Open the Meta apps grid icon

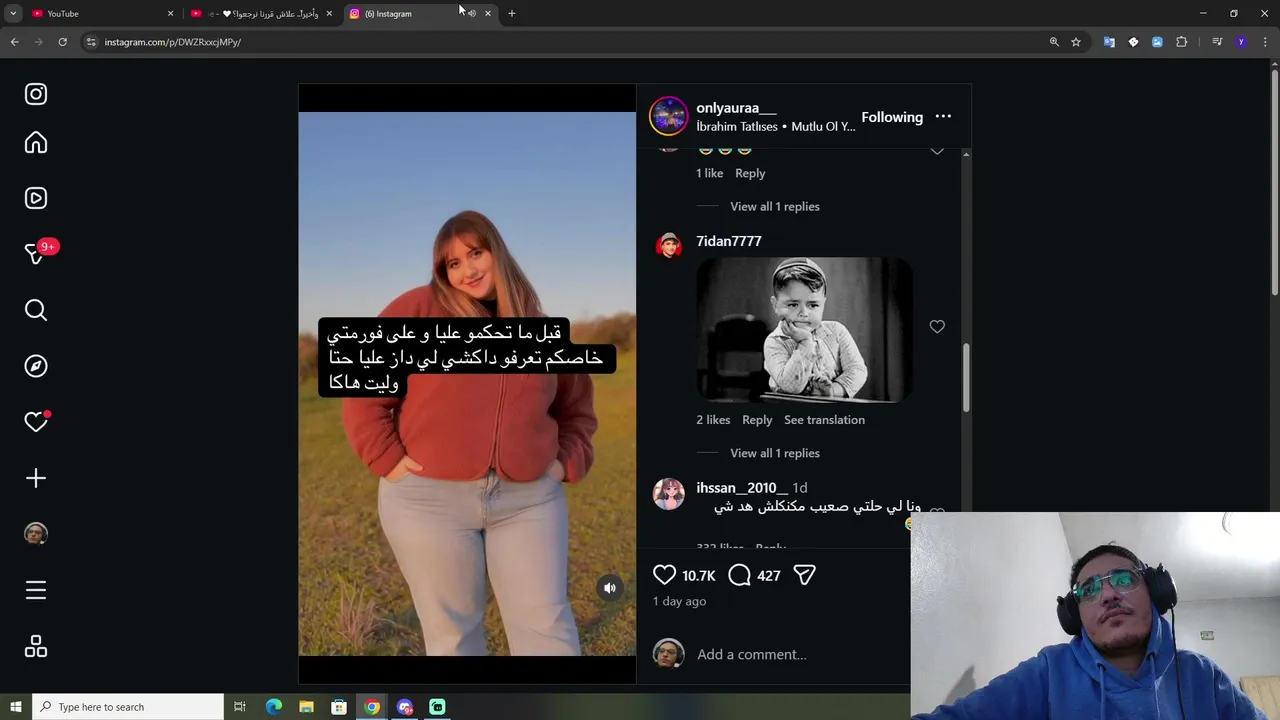(x=36, y=647)
